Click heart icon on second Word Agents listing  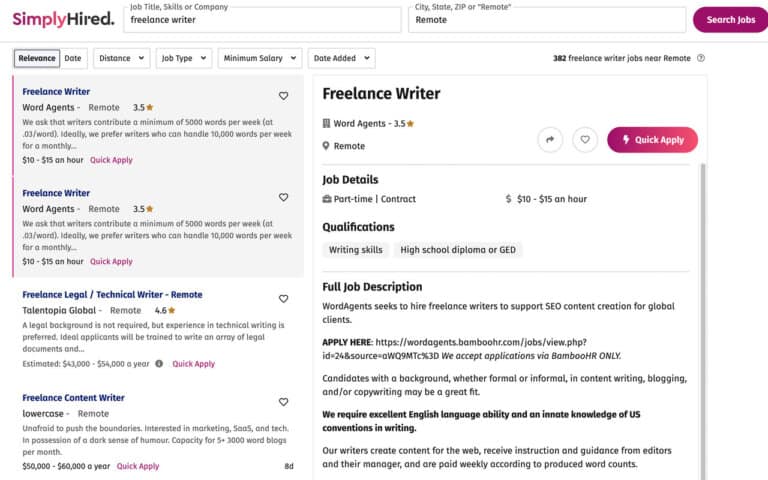click(x=283, y=198)
